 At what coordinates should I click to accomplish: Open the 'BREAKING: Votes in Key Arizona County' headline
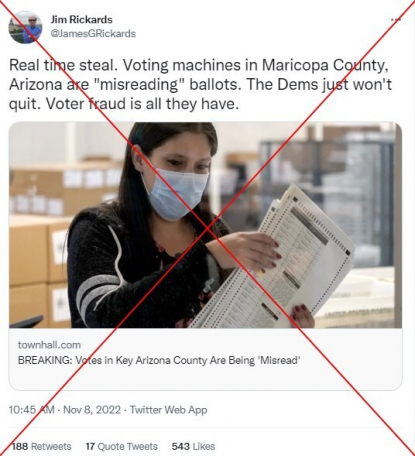(x=159, y=360)
